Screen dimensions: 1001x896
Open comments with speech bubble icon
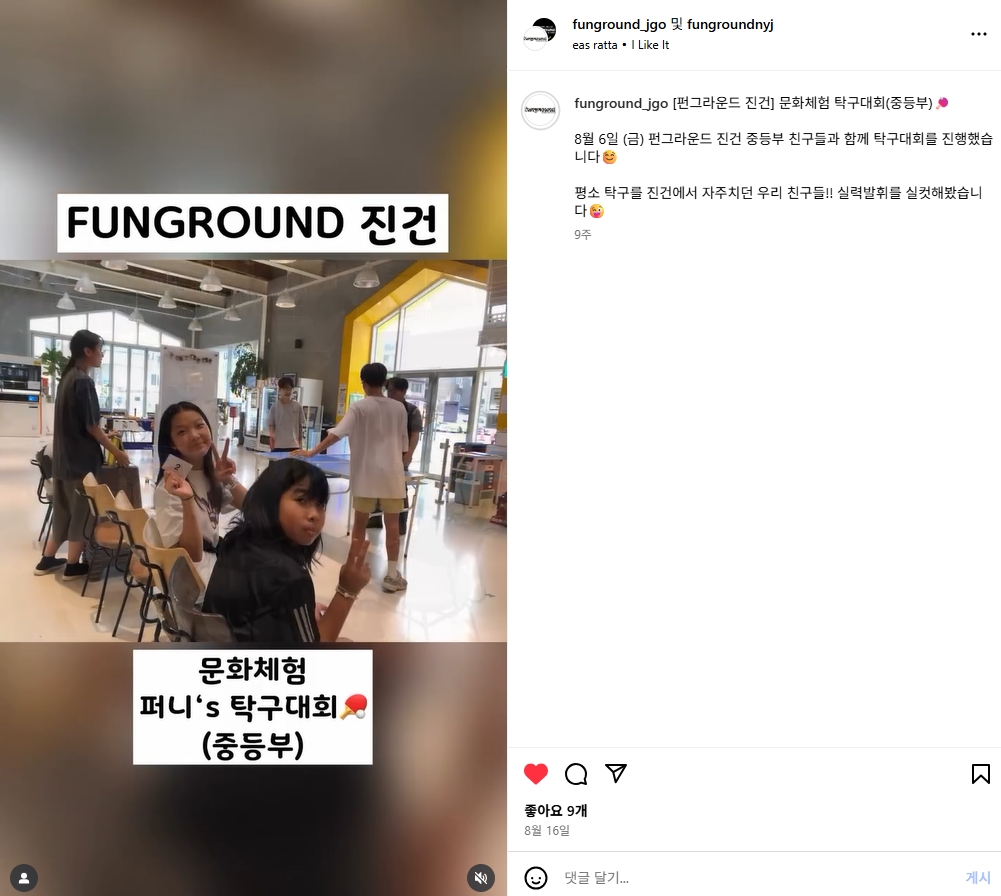pos(576,773)
